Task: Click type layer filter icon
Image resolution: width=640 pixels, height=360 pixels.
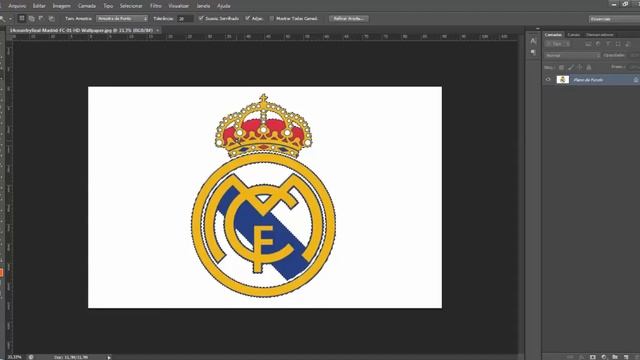Action: [608, 44]
